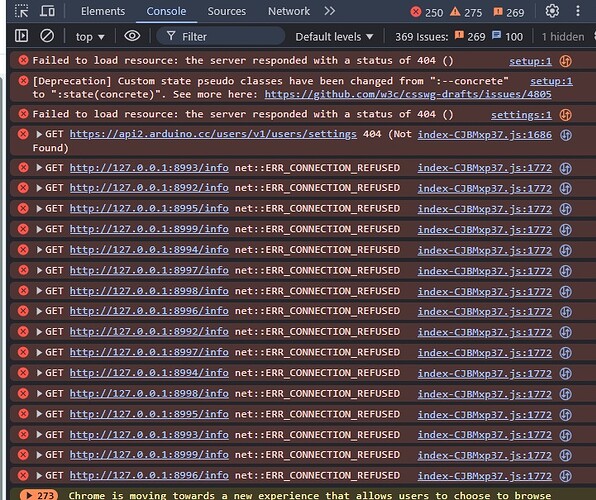Expand the last GET 127.0.0.1:8996/info entry
Image resolution: width=596 pixels, height=500 pixels.
39,476
